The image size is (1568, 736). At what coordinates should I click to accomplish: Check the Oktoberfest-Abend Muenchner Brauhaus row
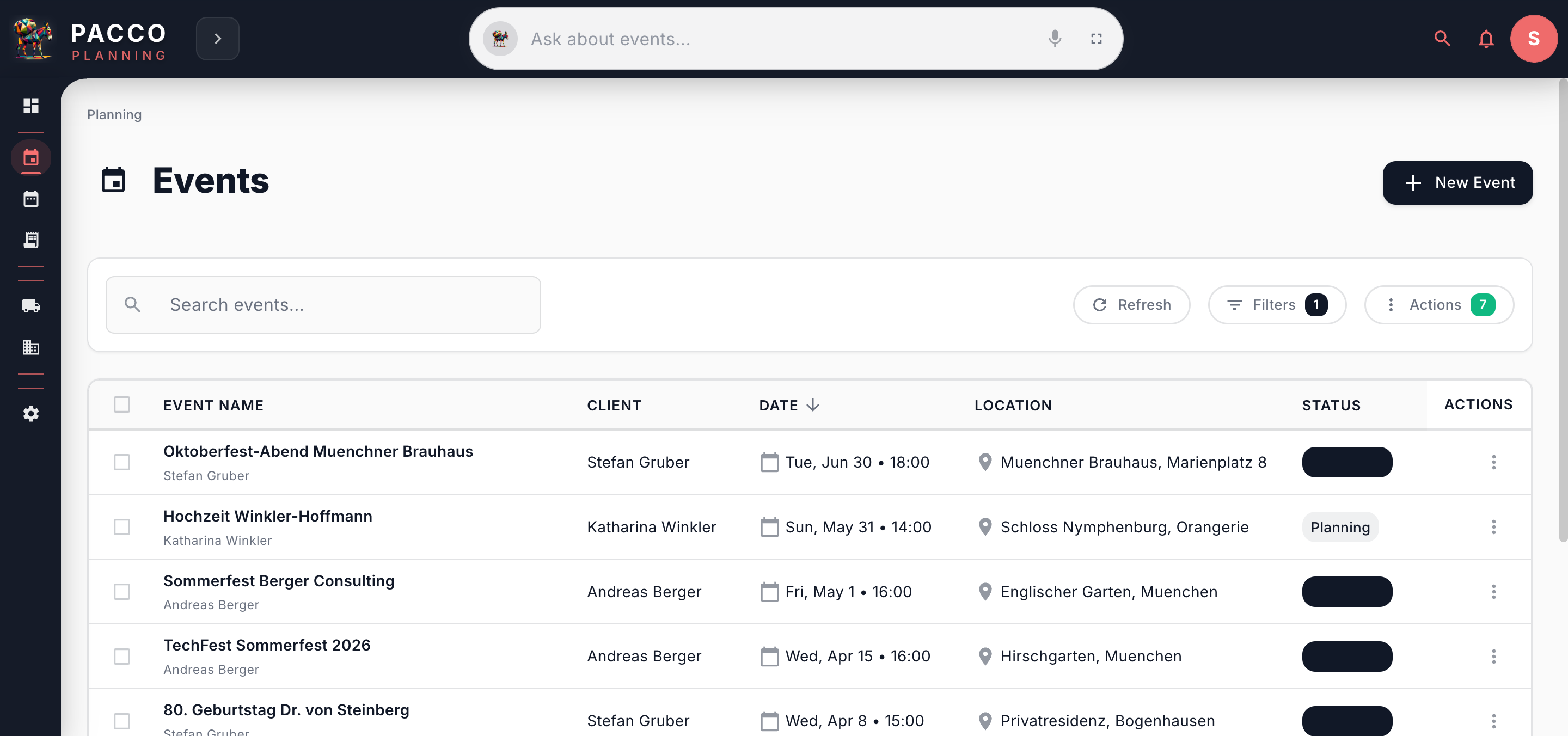[122, 462]
